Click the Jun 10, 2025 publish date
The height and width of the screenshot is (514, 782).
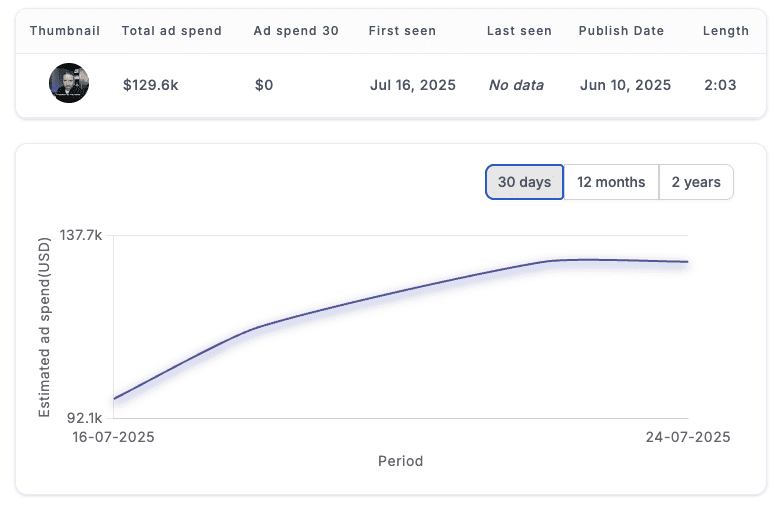pos(624,85)
